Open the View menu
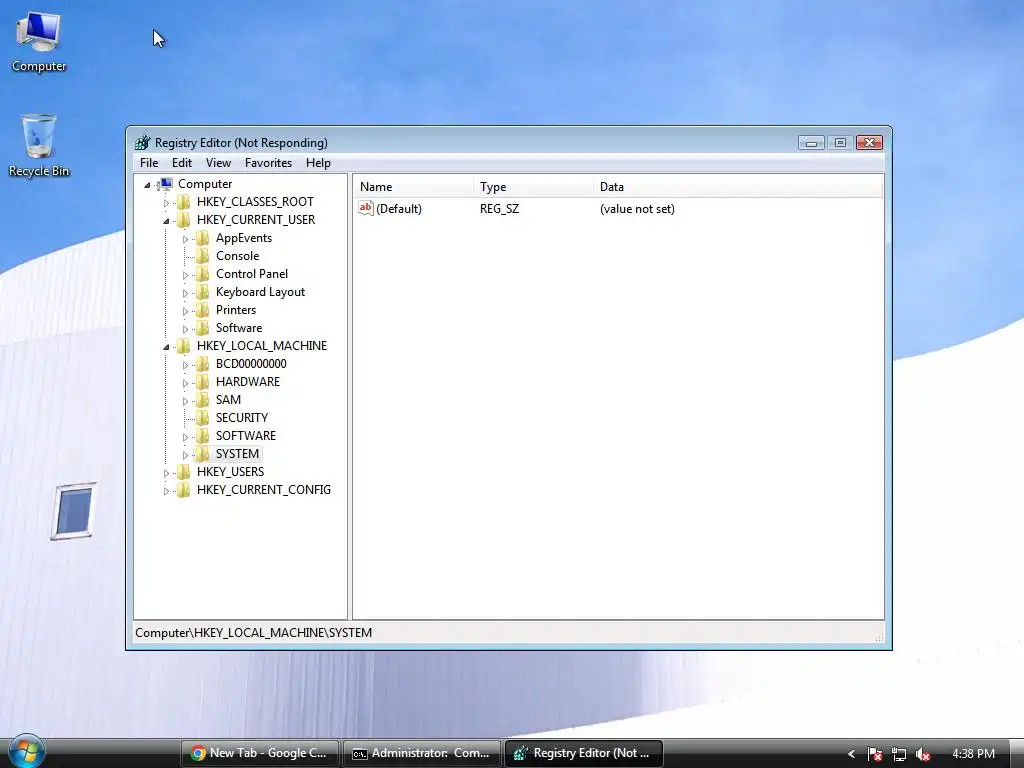The height and width of the screenshot is (768, 1024). coord(218,163)
